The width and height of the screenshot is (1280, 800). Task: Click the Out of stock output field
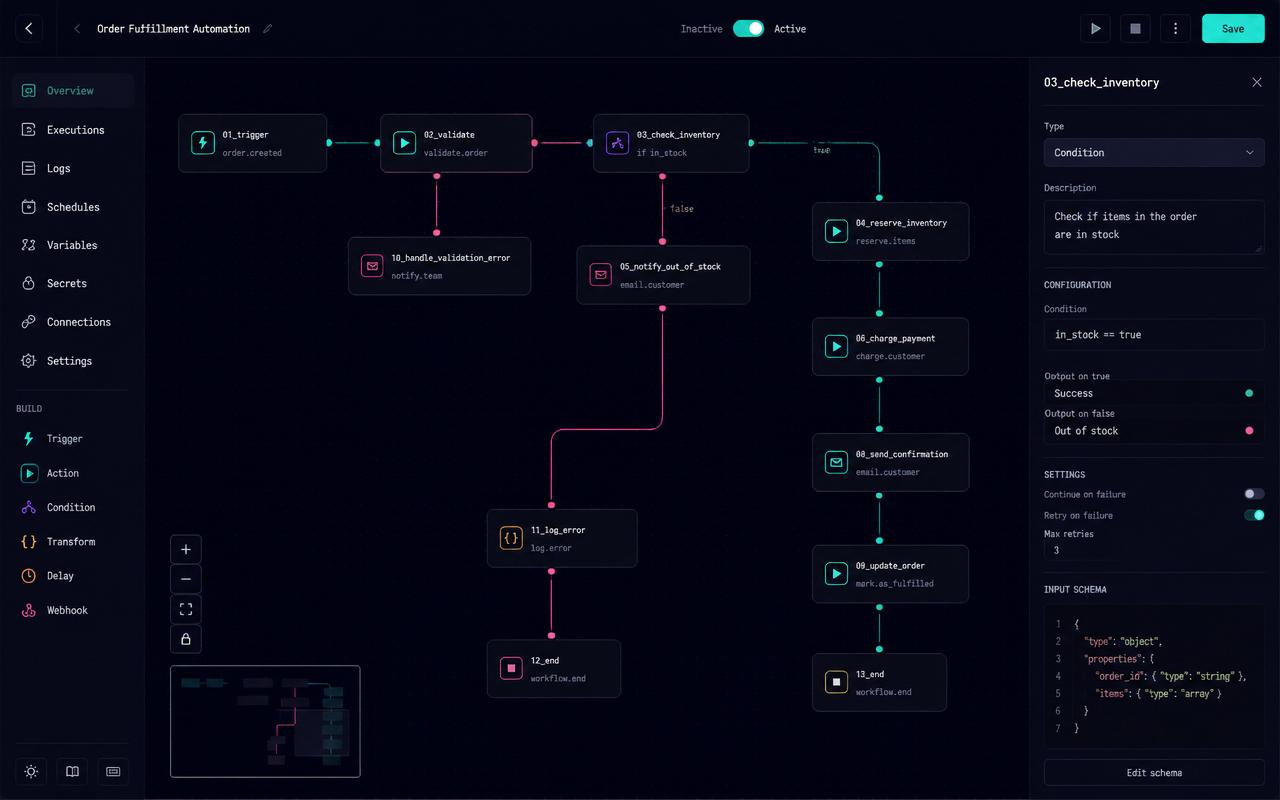tap(1154, 431)
